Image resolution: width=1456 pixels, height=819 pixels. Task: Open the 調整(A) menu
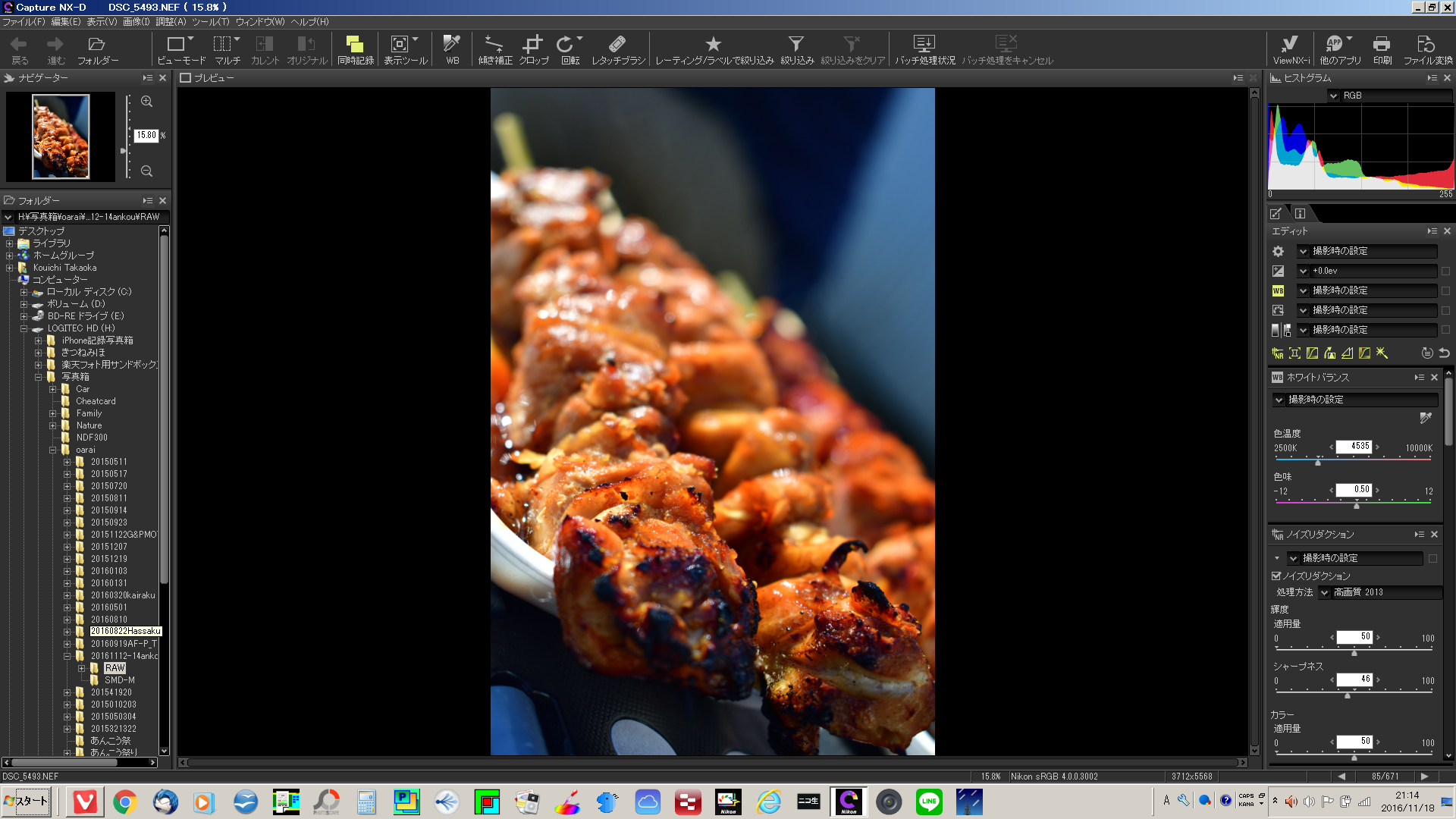[171, 22]
